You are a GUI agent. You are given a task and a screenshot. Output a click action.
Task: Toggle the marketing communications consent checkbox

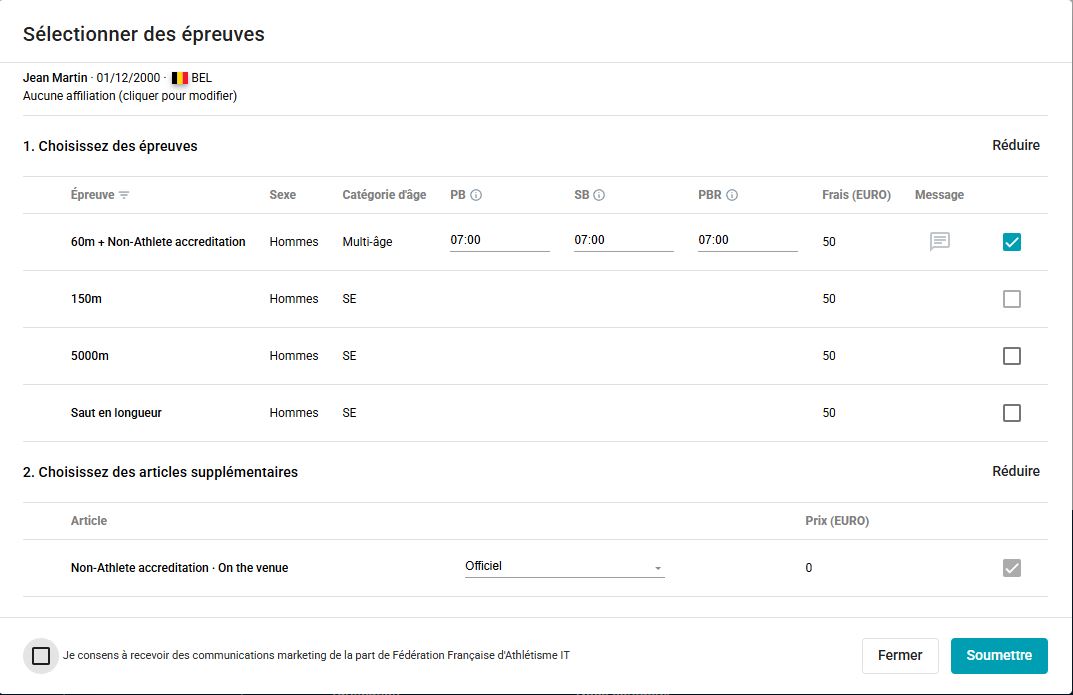tap(41, 655)
